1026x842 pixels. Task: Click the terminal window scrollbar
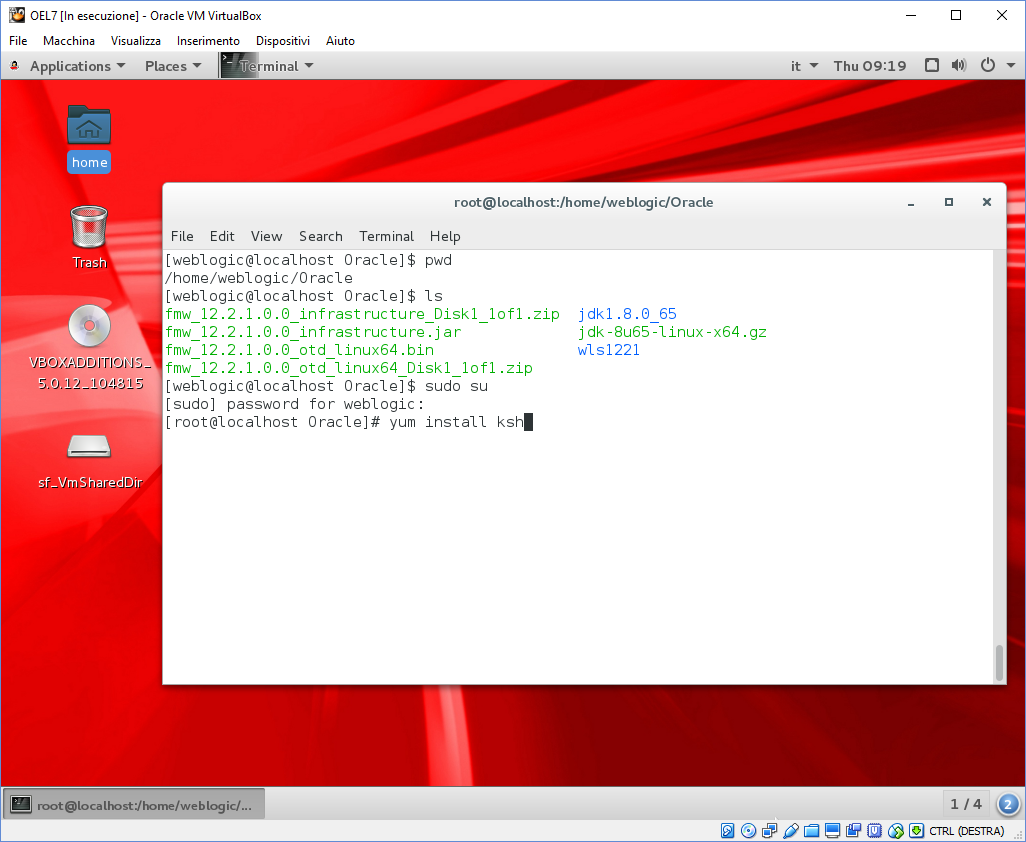[997, 660]
